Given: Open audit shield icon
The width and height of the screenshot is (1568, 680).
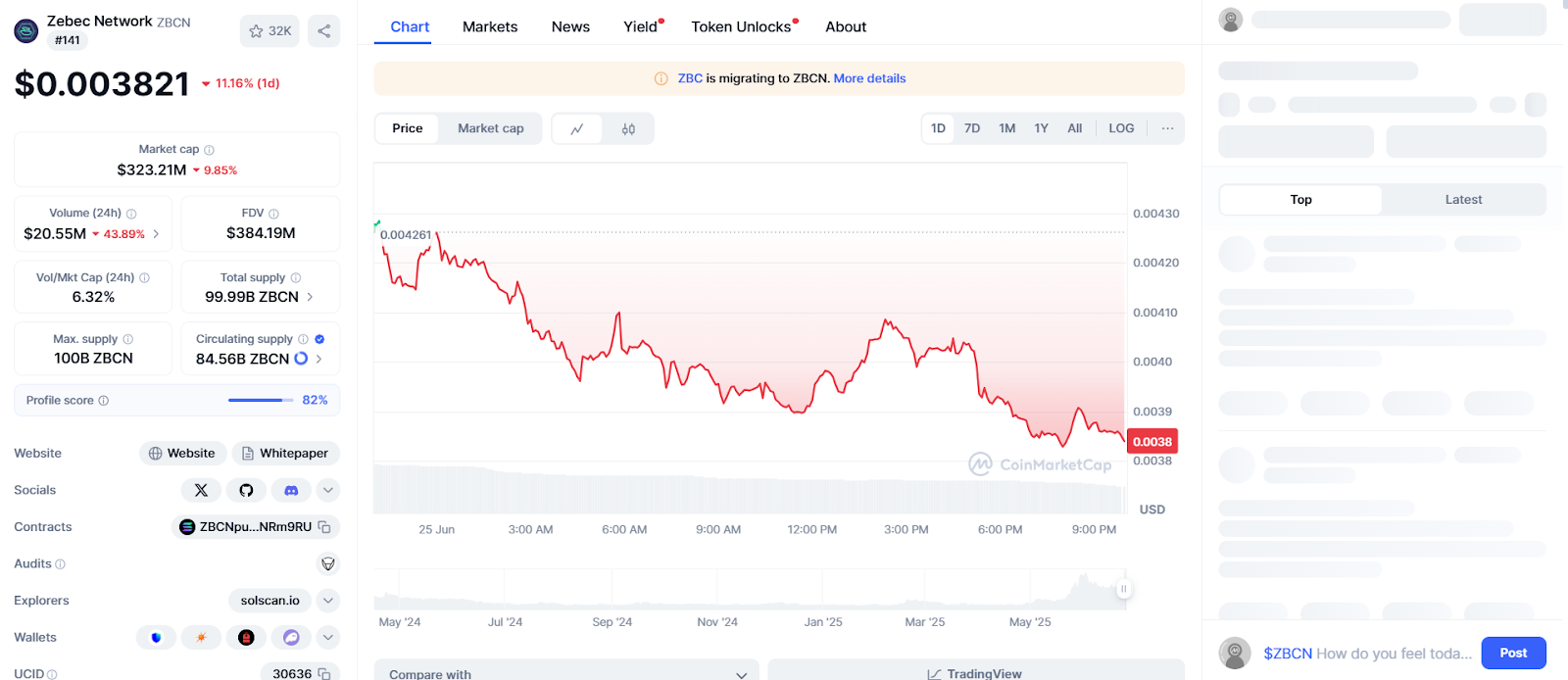Looking at the screenshot, I should click(x=328, y=564).
